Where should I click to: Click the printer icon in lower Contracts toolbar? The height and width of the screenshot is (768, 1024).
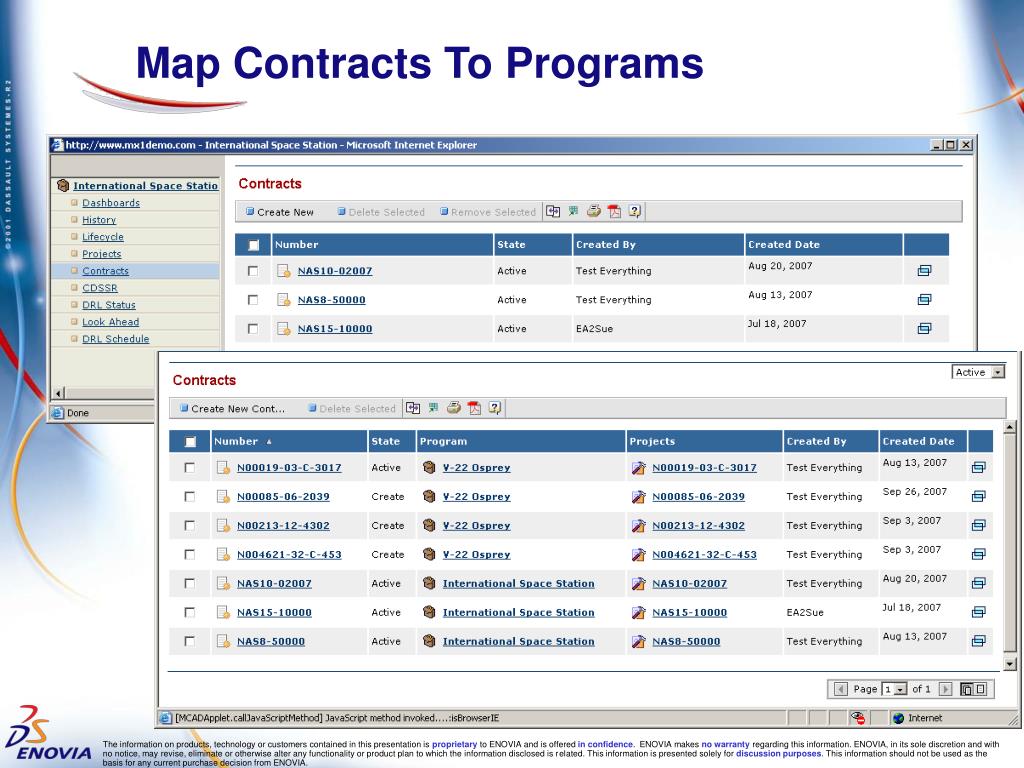(x=454, y=408)
